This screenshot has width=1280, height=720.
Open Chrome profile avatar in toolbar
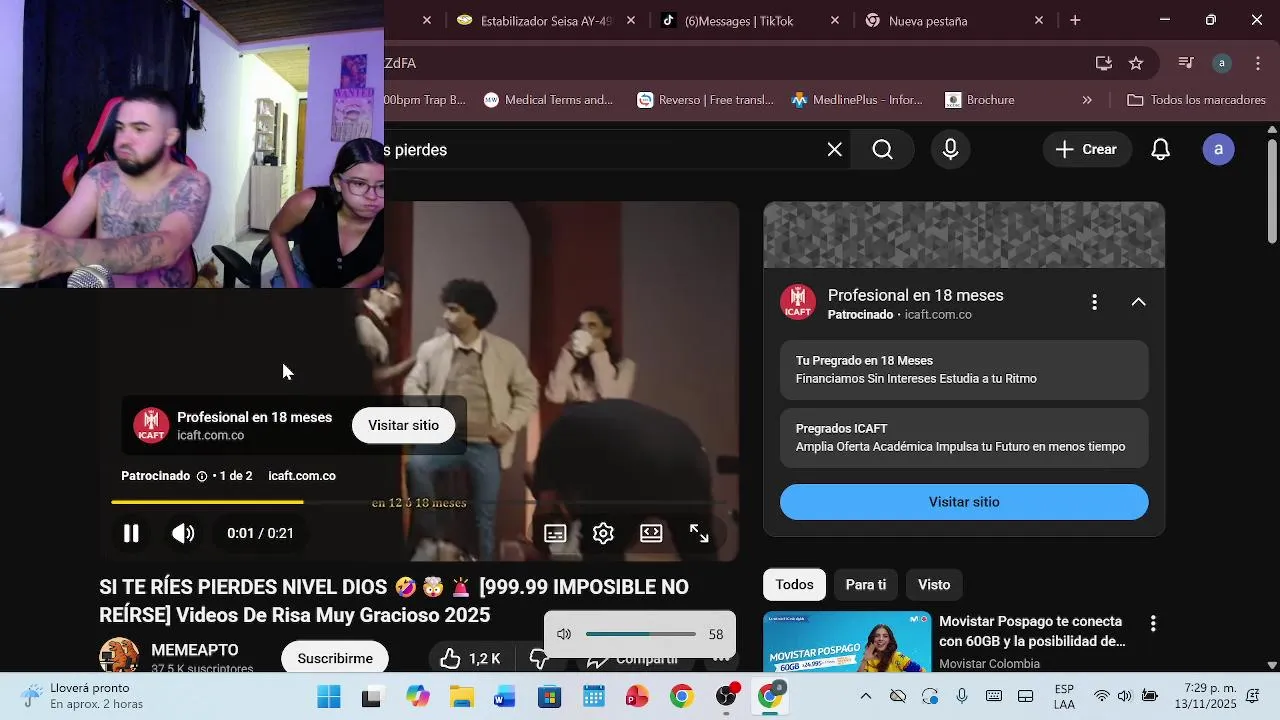click(x=1221, y=63)
